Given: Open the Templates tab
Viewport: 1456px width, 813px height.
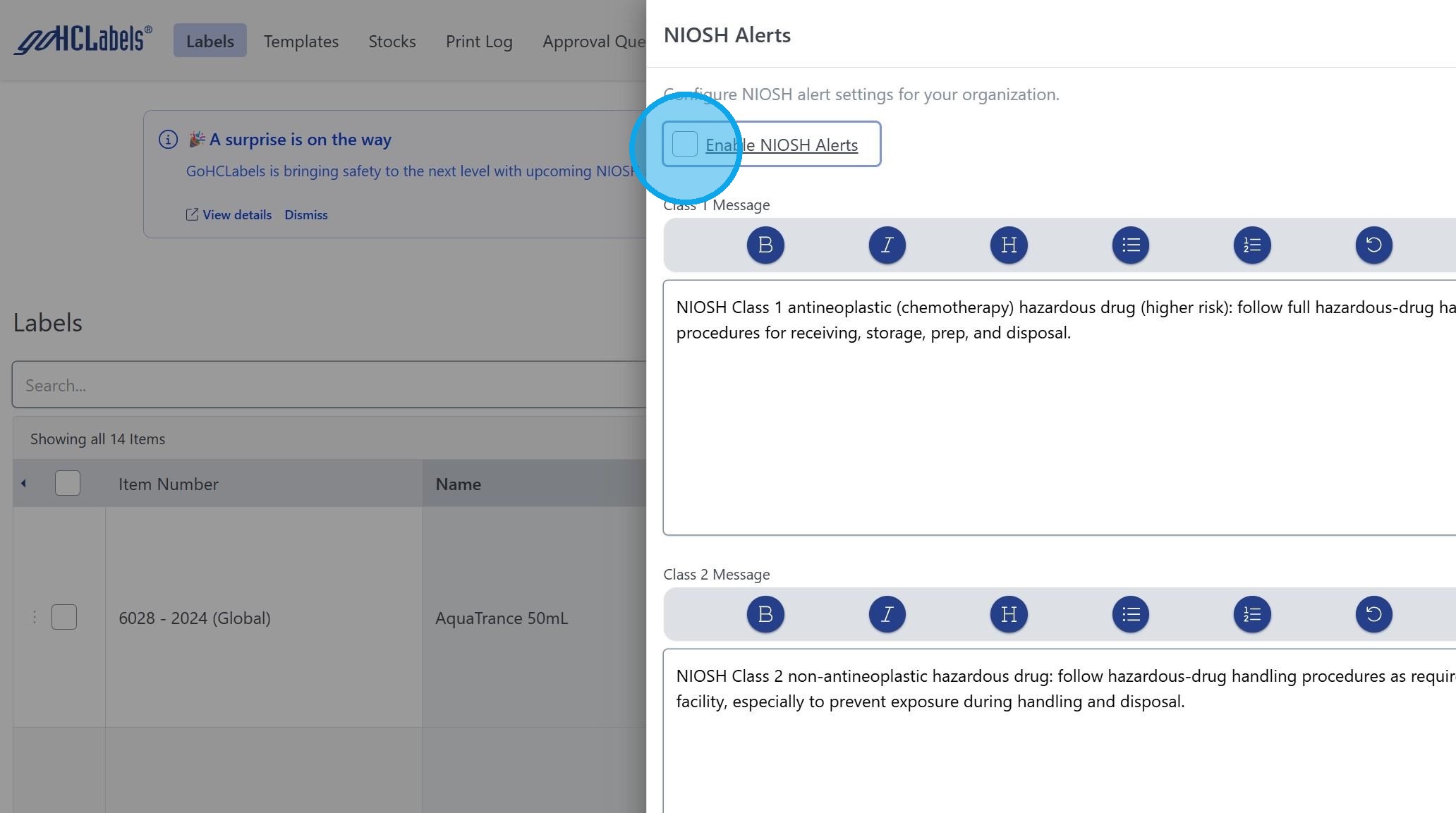Looking at the screenshot, I should coord(301,42).
